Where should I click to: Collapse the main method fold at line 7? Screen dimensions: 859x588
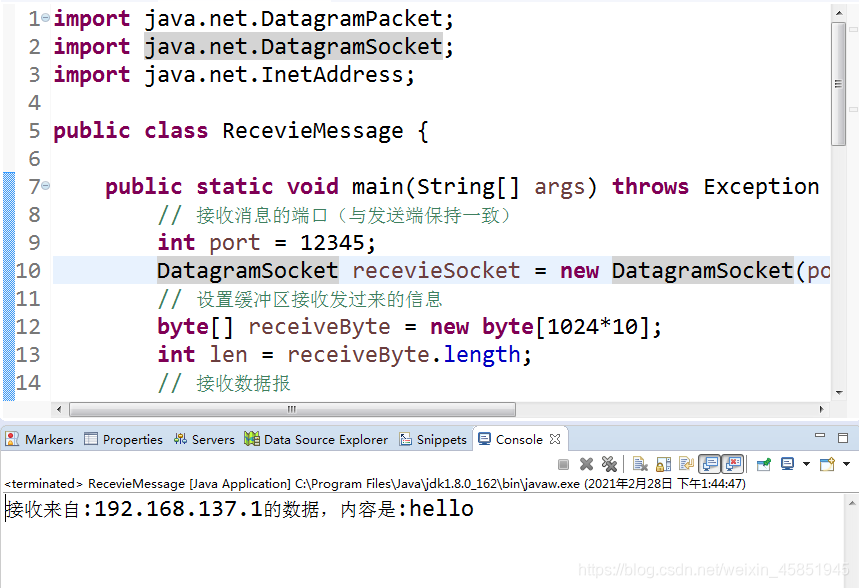(46, 186)
